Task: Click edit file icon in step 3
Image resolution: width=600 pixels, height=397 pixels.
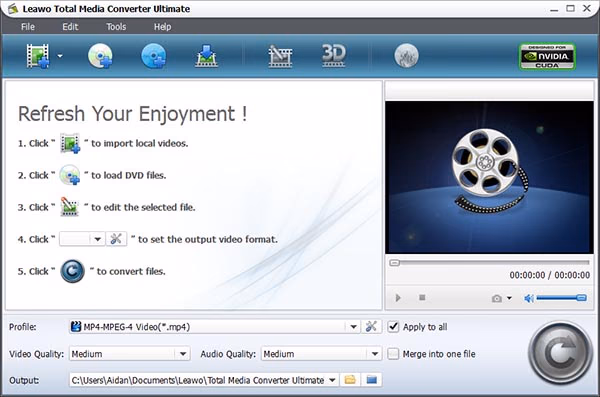Action: coord(70,207)
